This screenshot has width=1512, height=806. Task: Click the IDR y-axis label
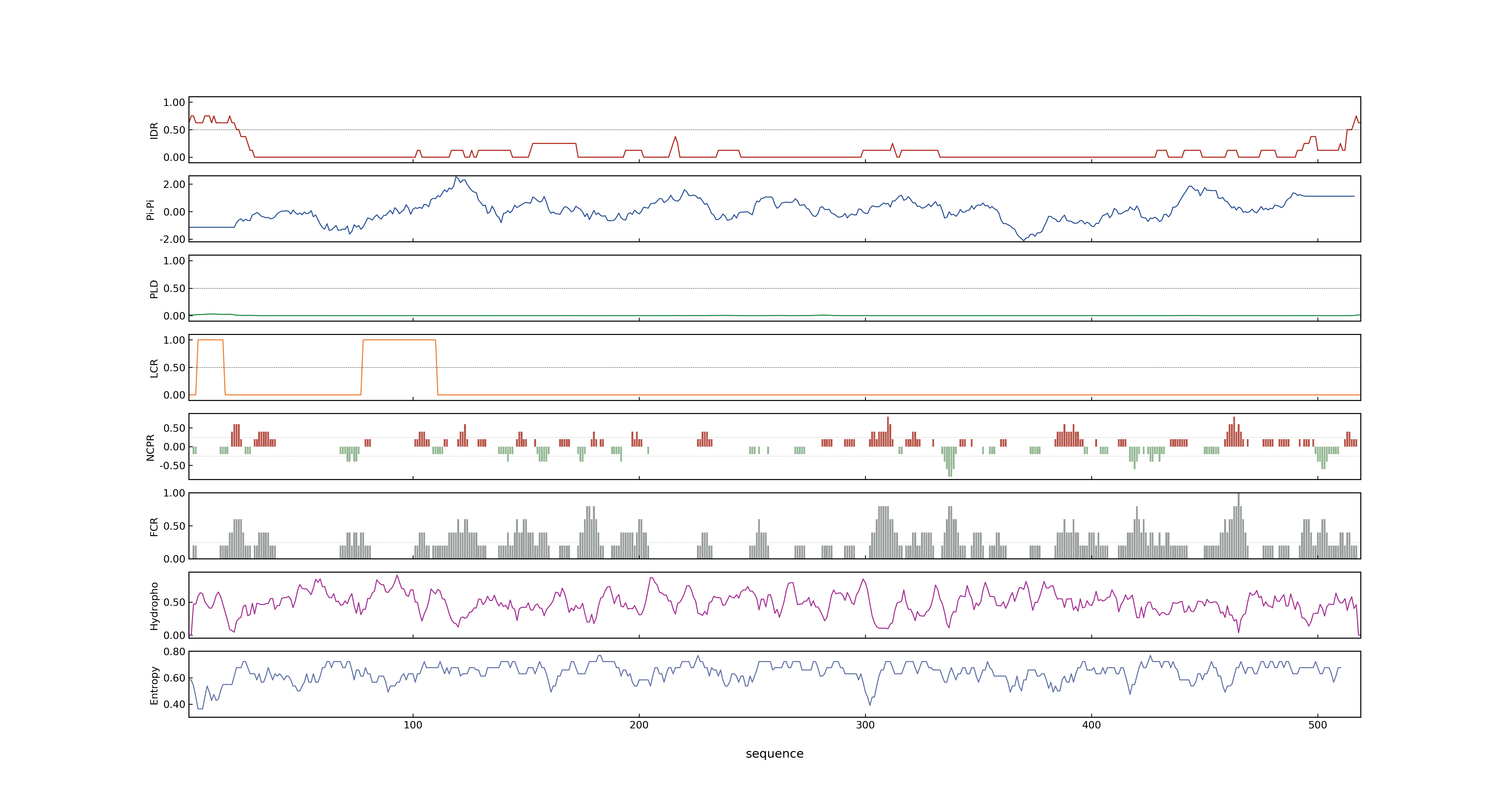click(154, 130)
